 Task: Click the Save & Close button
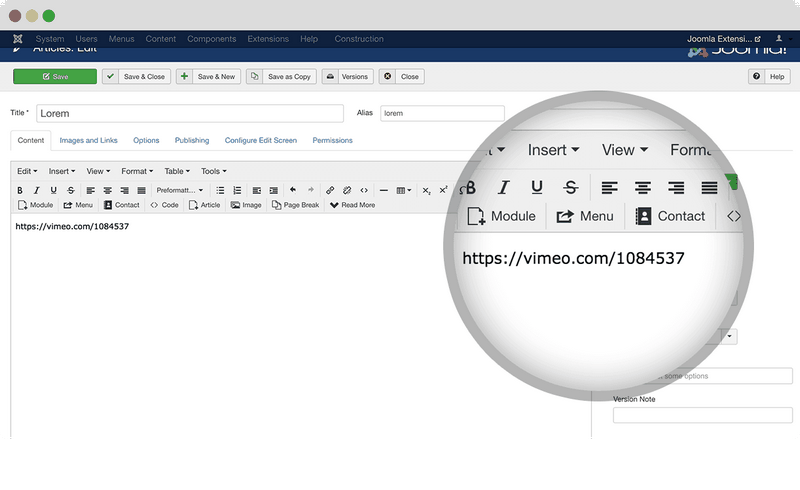pyautogui.click(x=136, y=76)
